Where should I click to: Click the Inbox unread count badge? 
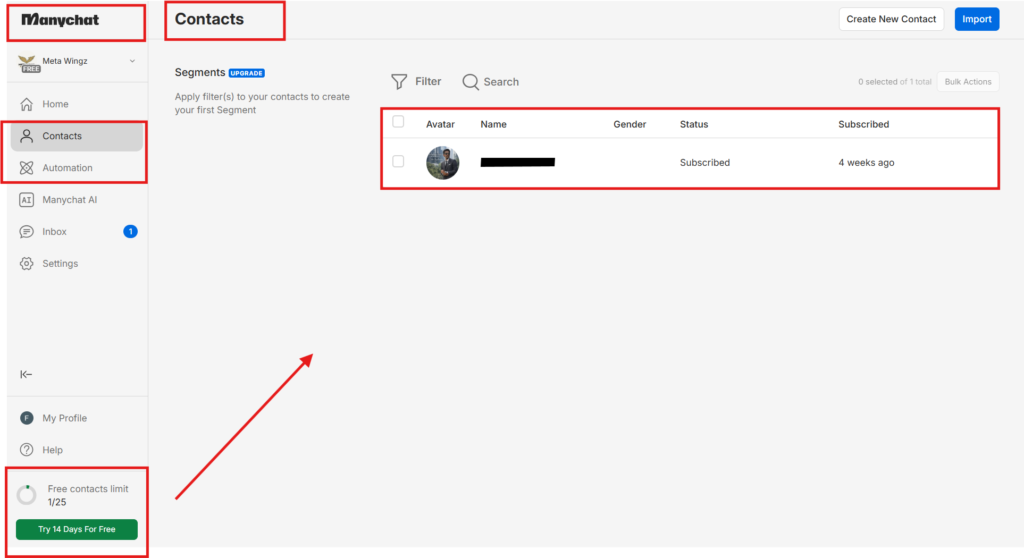130,231
